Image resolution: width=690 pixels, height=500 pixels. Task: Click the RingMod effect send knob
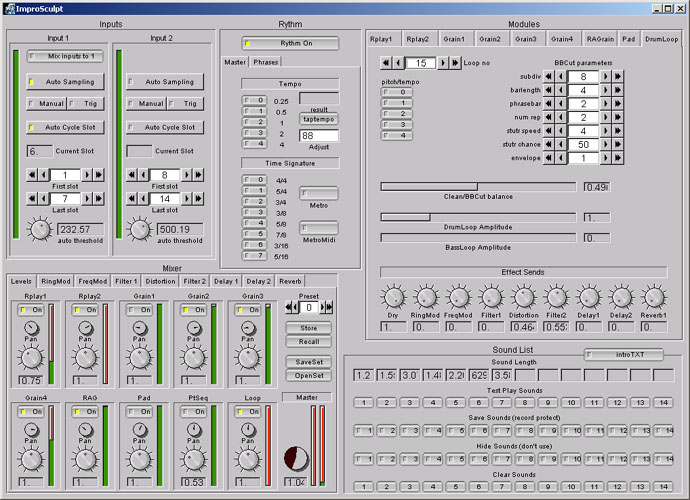(x=426, y=297)
